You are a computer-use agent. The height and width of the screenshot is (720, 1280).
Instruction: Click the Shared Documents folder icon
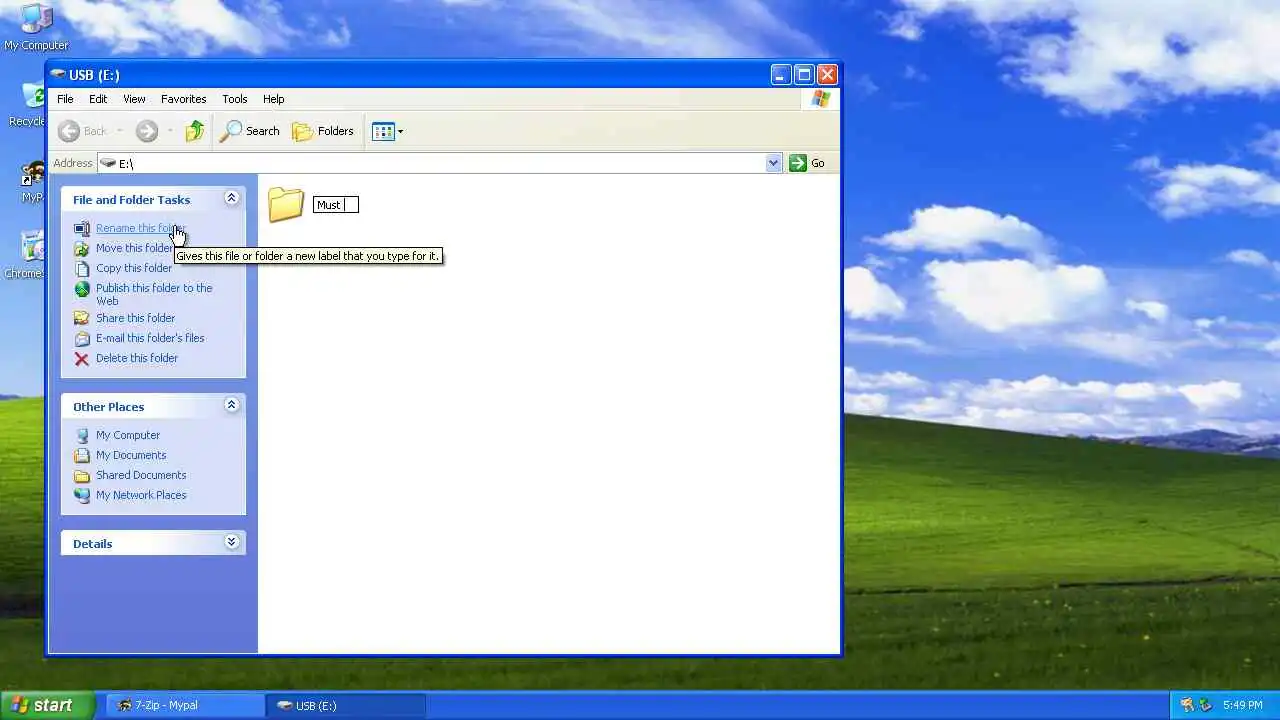82,475
